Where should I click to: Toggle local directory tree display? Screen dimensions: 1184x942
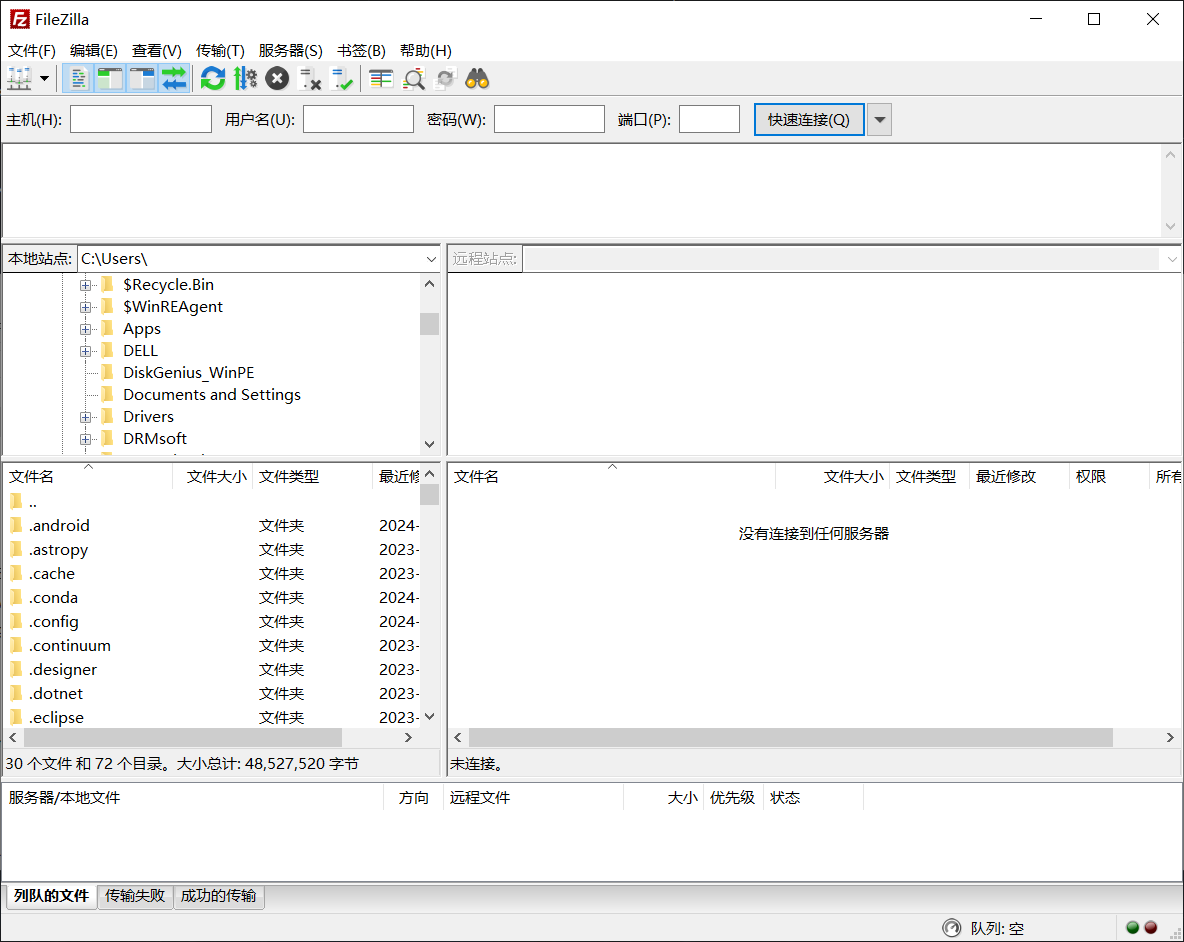109,78
